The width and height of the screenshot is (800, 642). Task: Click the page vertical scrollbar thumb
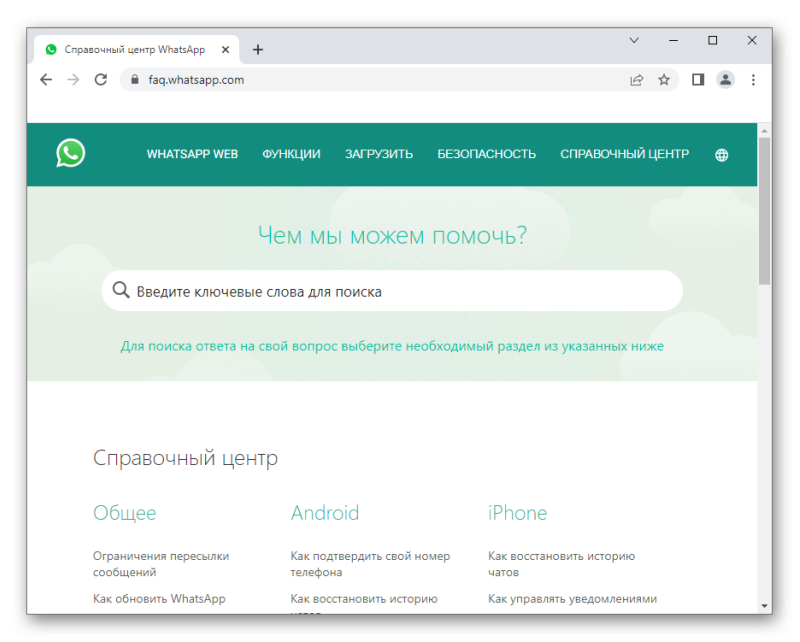[764, 211]
